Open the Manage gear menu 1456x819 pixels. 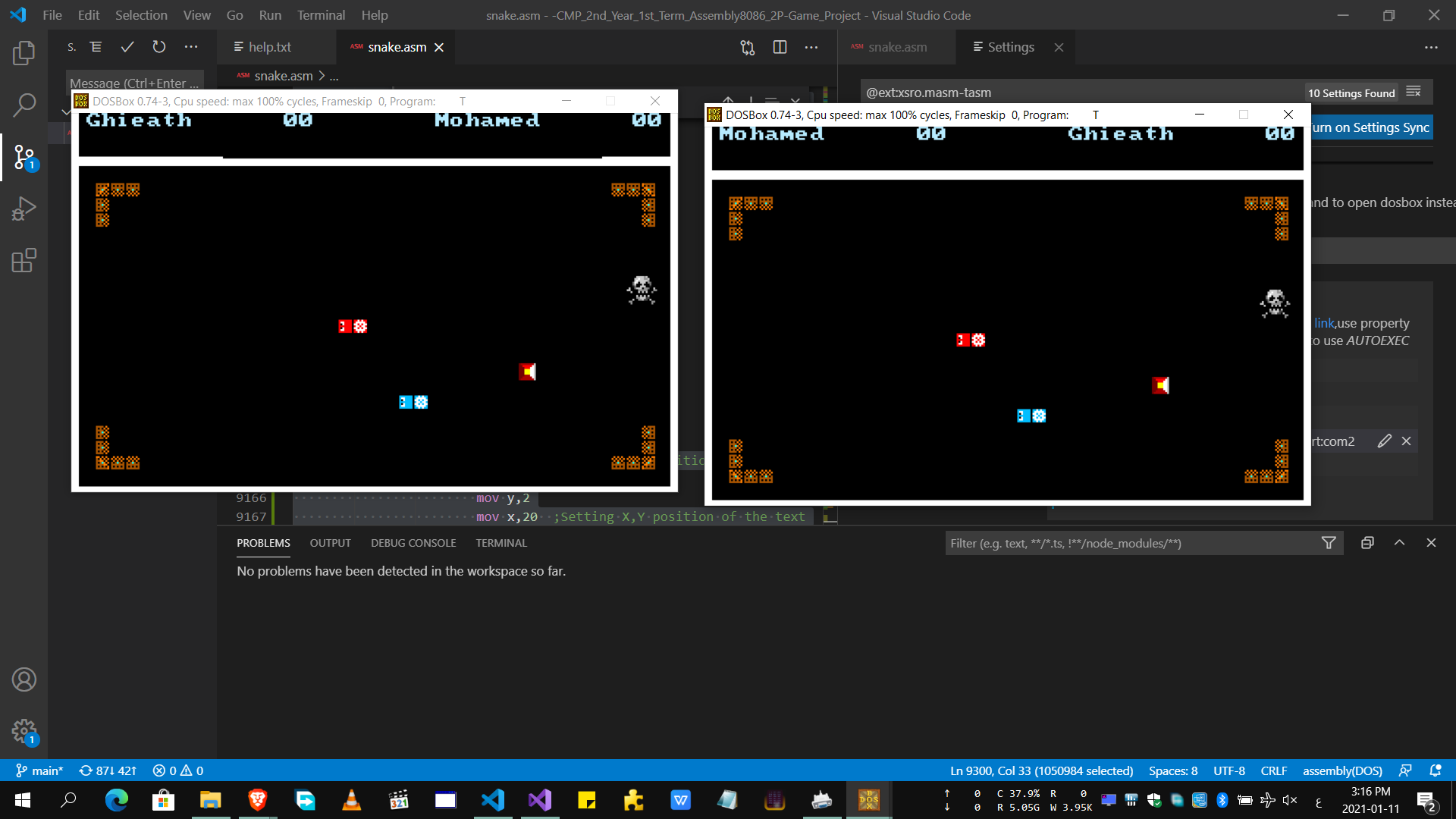24,731
